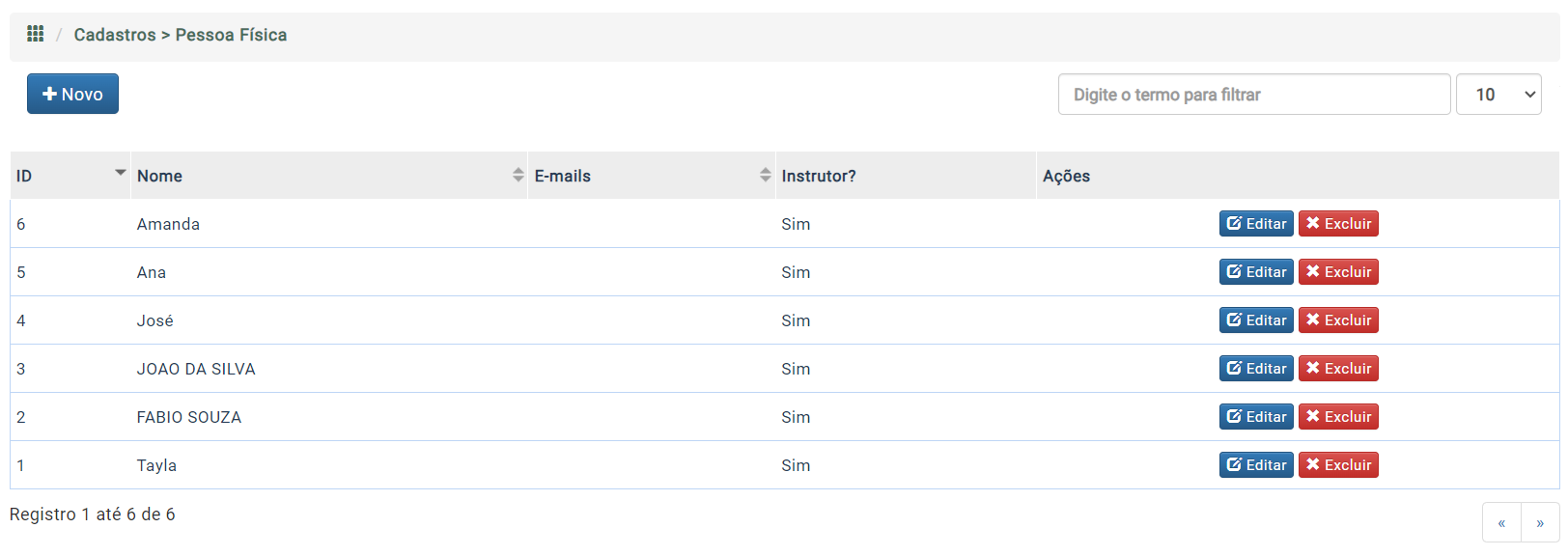Sort by E-mails column sort arrows
This screenshot has width=1568, height=556.
pyautogui.click(x=766, y=175)
